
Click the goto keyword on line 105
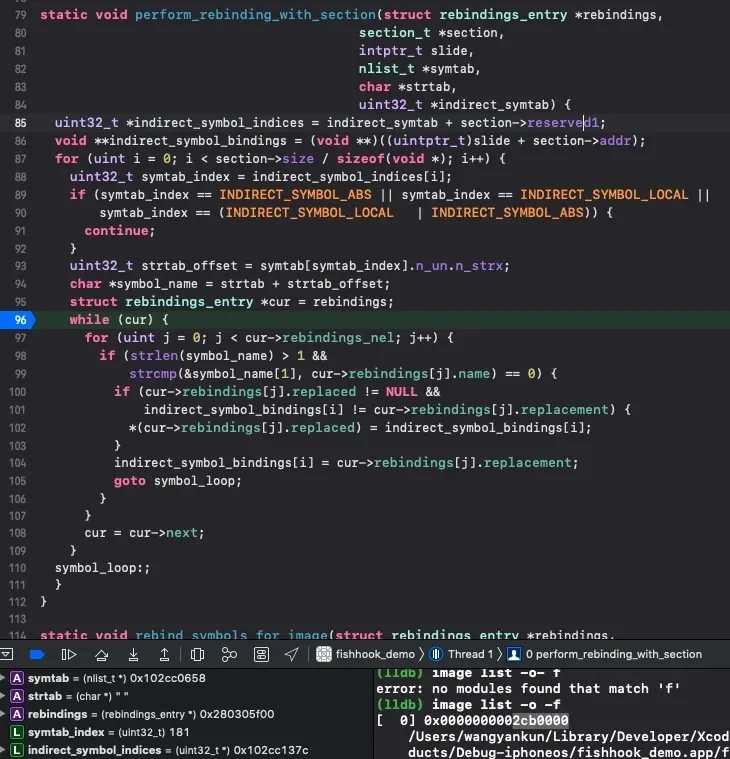coord(129,481)
